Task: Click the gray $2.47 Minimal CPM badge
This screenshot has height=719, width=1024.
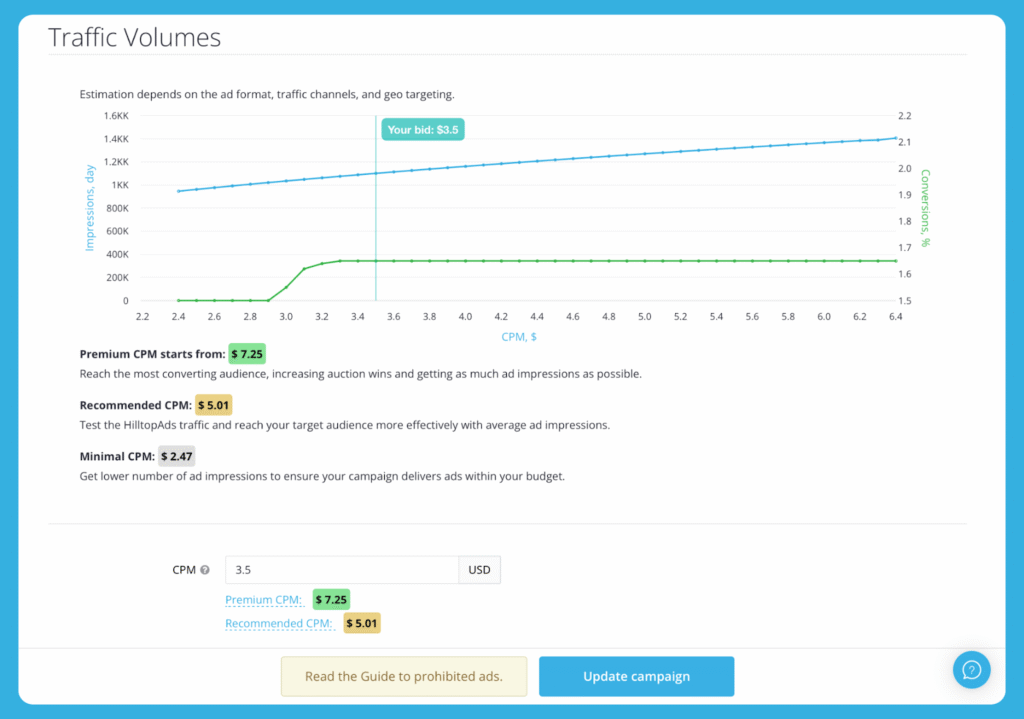Action: tap(179, 456)
